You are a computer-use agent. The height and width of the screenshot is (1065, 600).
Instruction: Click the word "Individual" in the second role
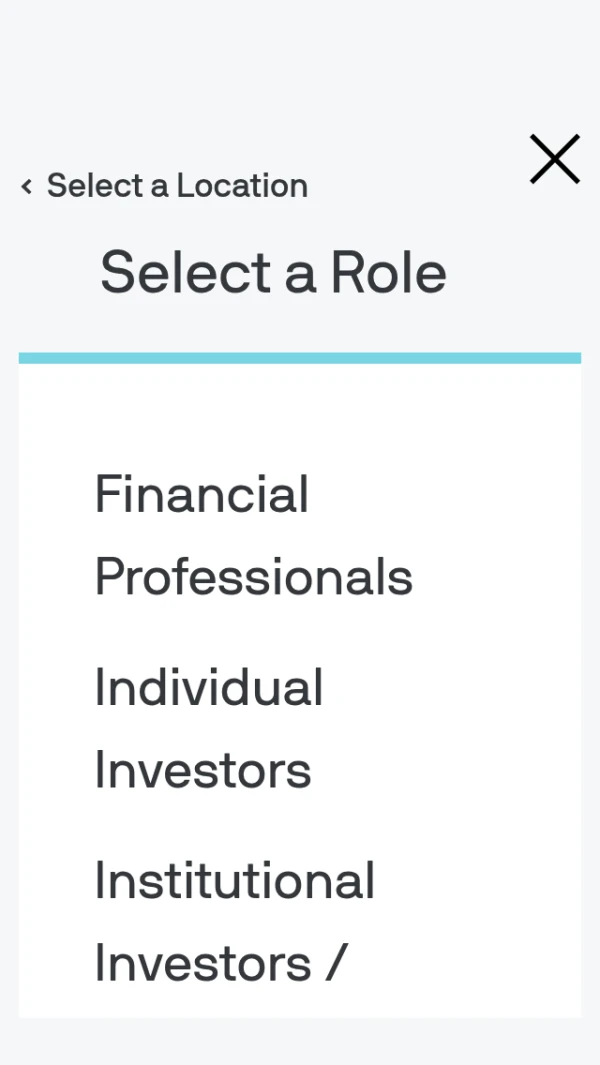208,688
